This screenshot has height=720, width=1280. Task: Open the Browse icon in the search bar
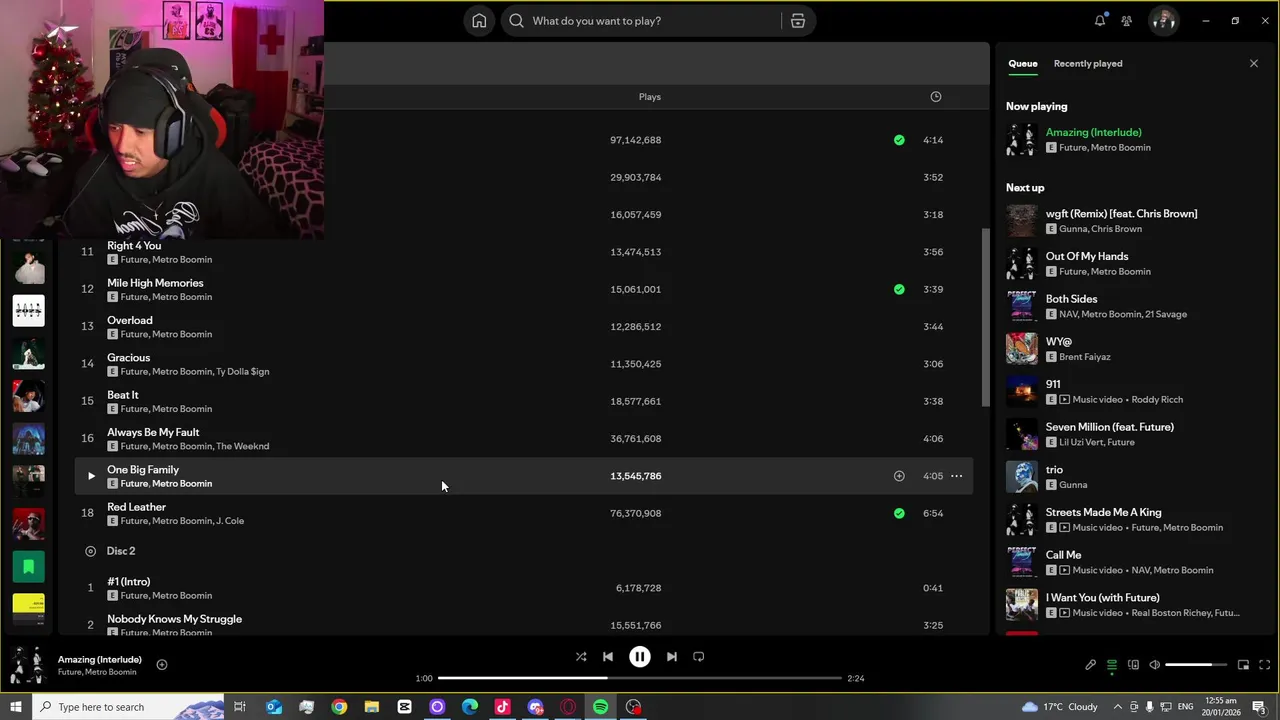point(798,21)
